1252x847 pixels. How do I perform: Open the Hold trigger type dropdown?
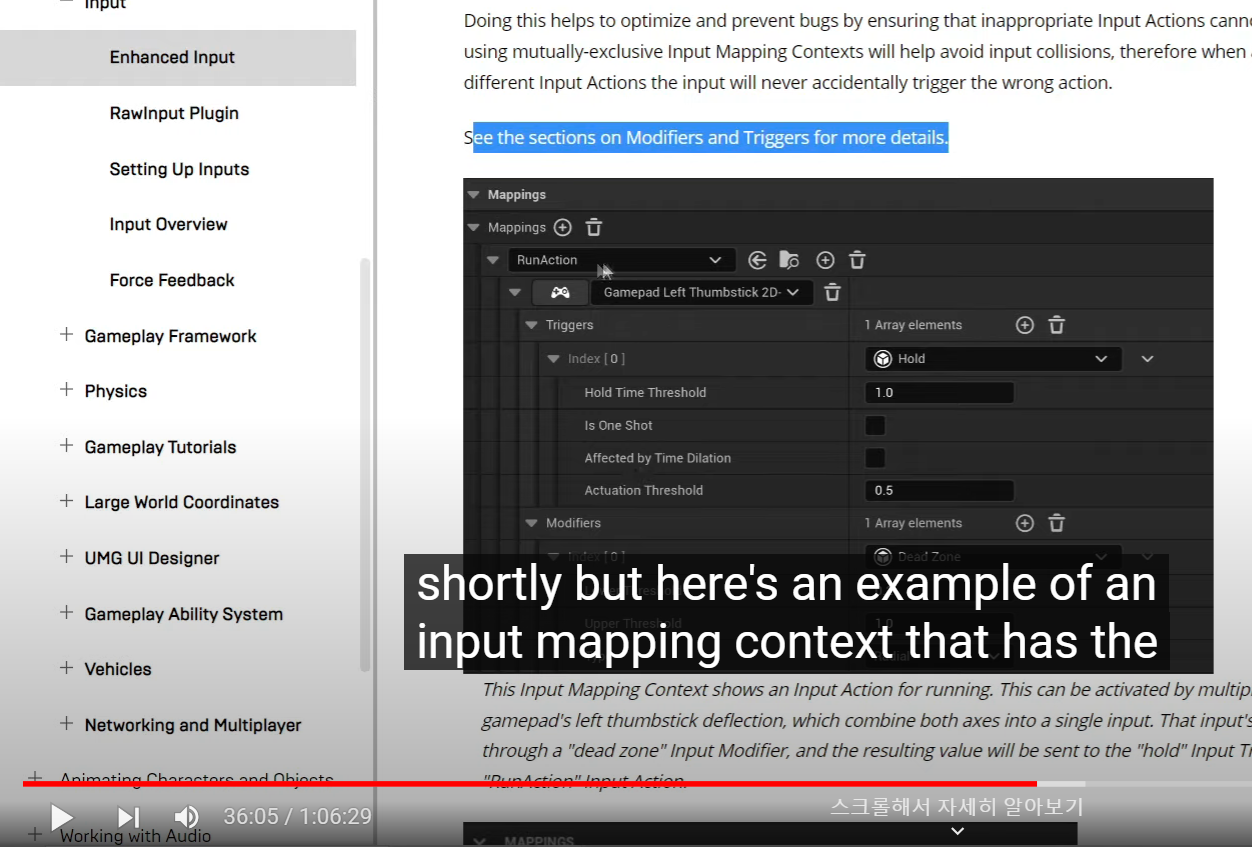coord(993,358)
